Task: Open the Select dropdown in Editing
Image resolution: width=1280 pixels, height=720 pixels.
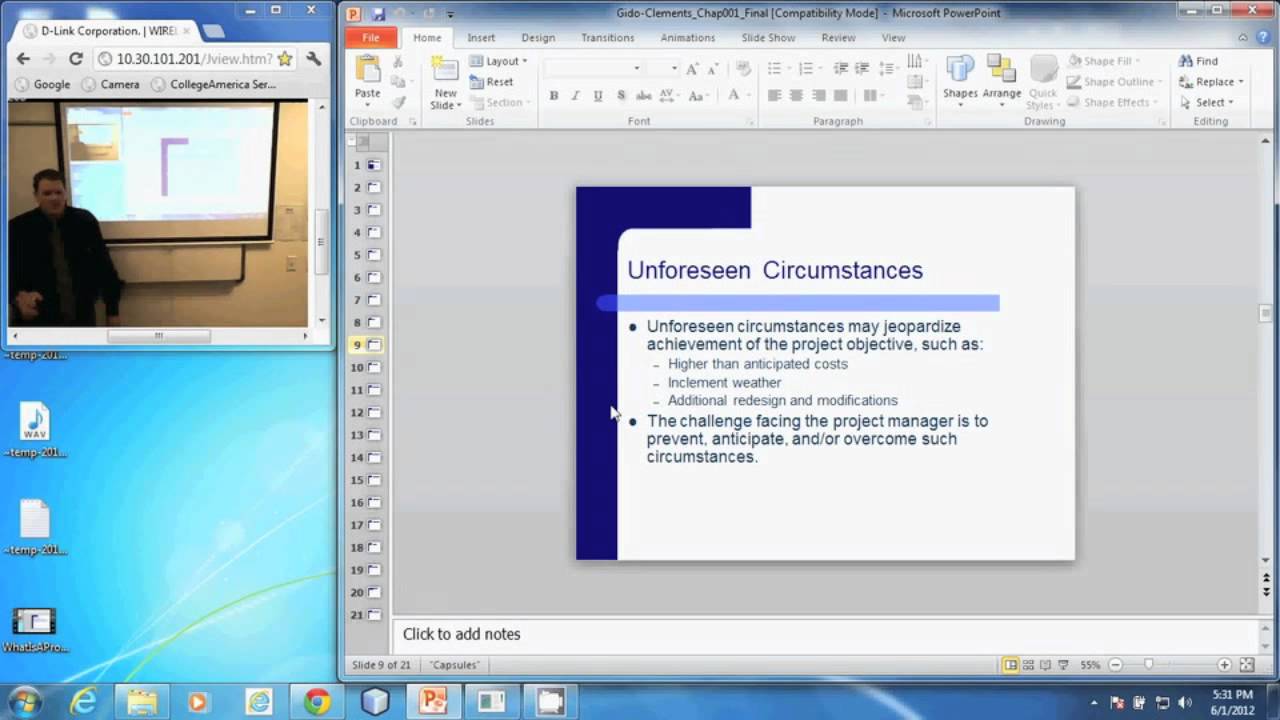Action: (x=1207, y=102)
